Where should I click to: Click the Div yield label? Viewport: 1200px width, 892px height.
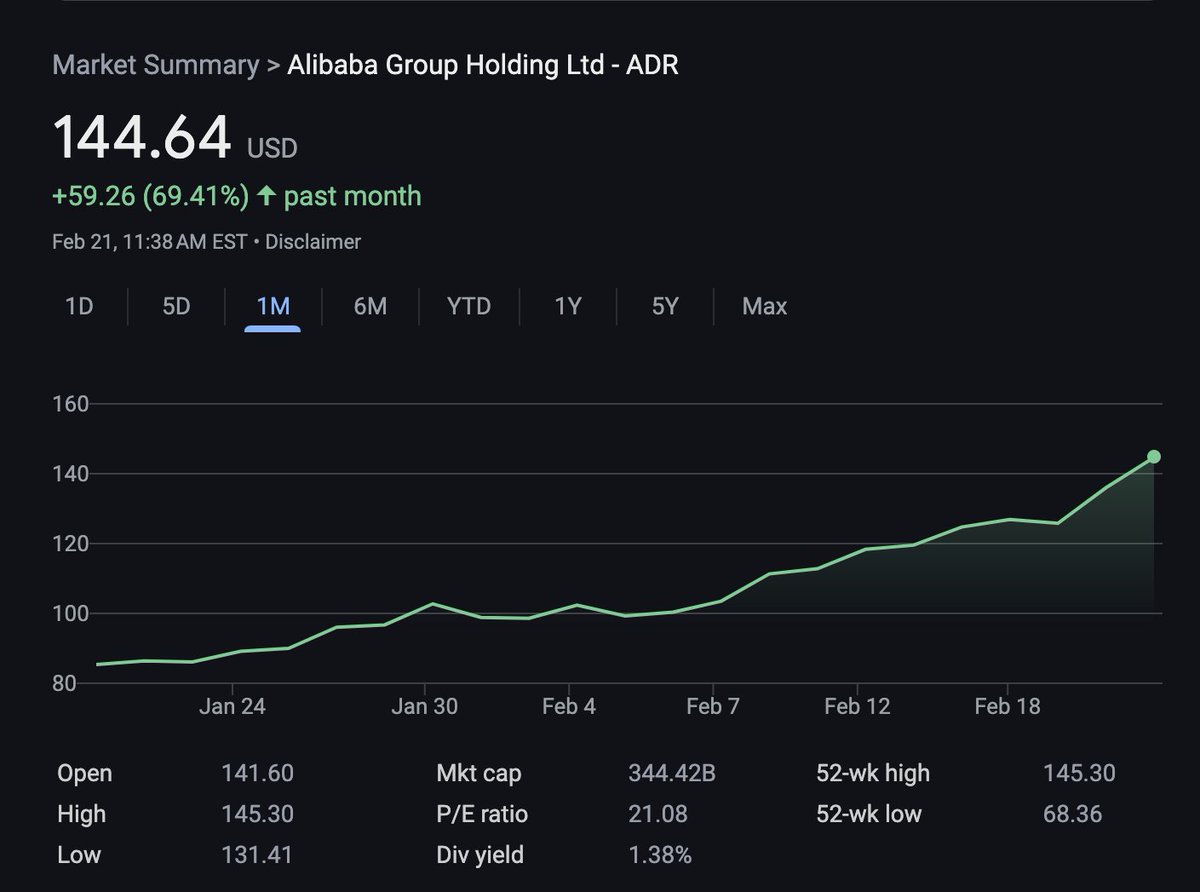click(480, 855)
